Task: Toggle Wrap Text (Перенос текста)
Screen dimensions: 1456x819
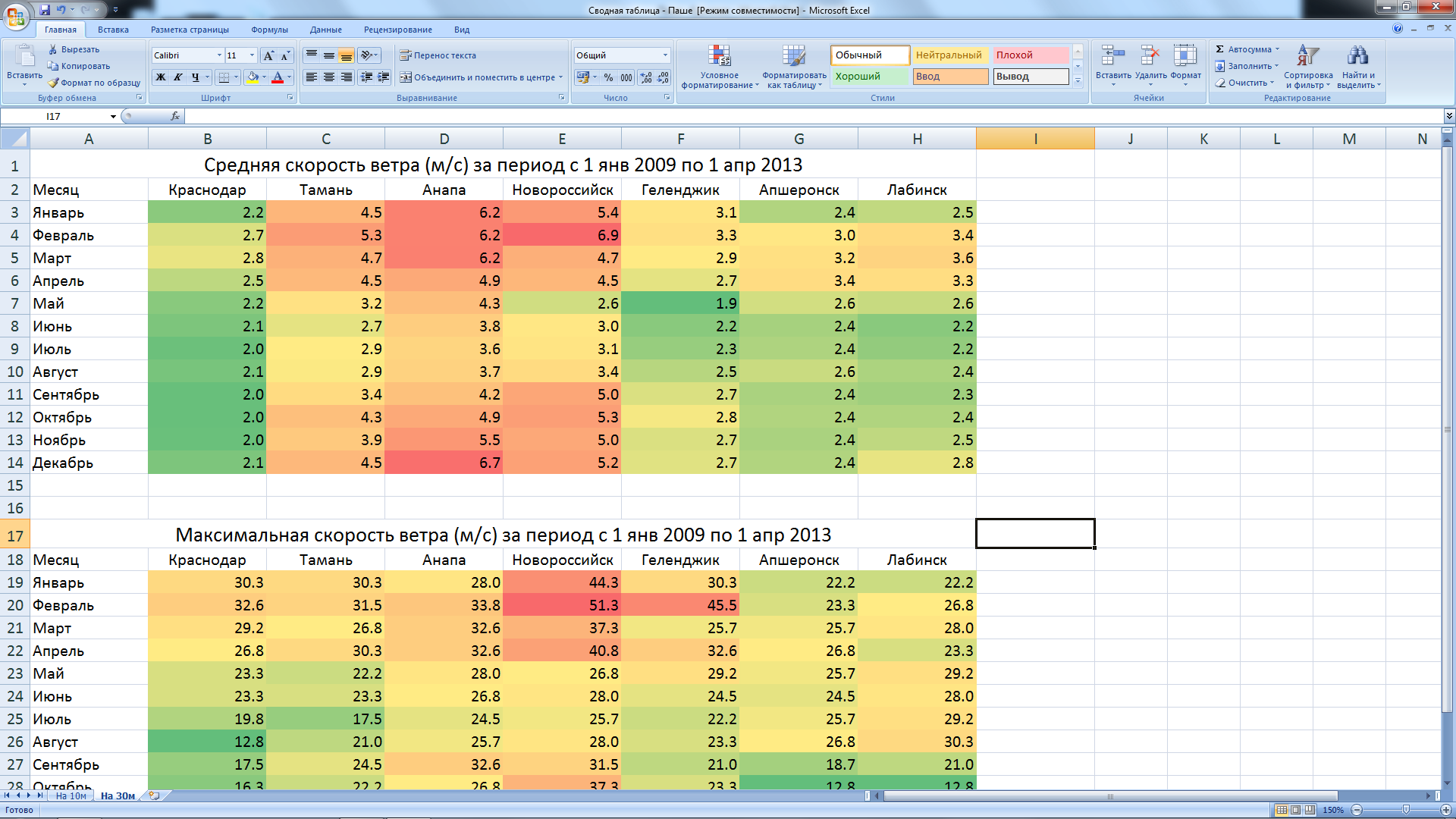Action: (438, 55)
